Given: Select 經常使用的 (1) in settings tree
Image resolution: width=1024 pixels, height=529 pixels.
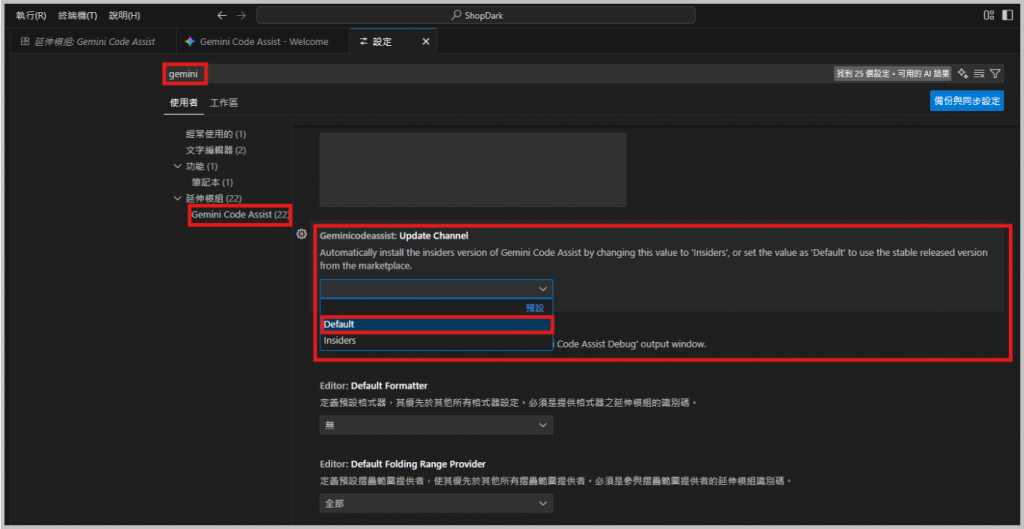Looking at the screenshot, I should (216, 134).
